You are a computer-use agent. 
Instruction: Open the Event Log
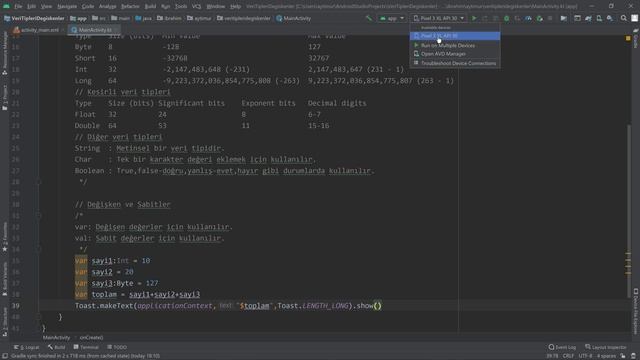pos(562,347)
